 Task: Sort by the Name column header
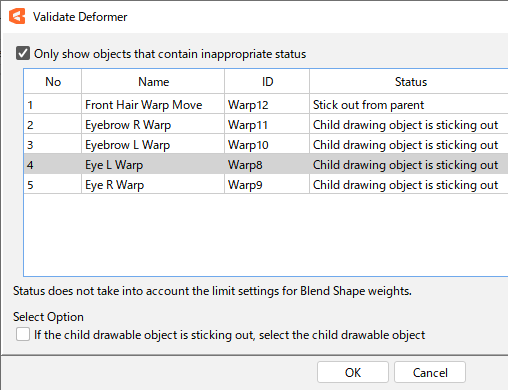coord(153,82)
